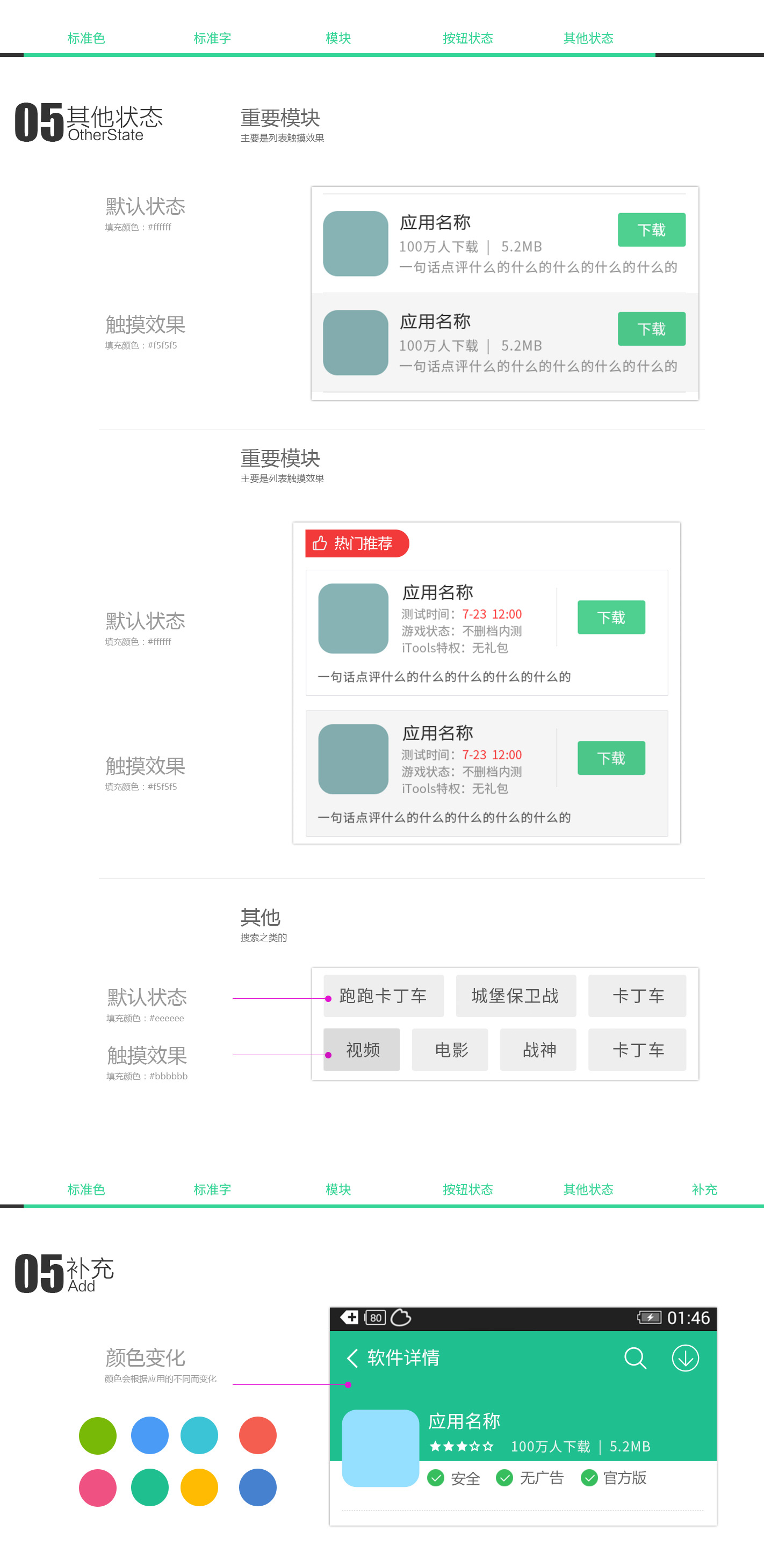This screenshot has width=764, height=1568.
Task: Select the 城堡保卫战 search tag
Action: tap(515, 996)
